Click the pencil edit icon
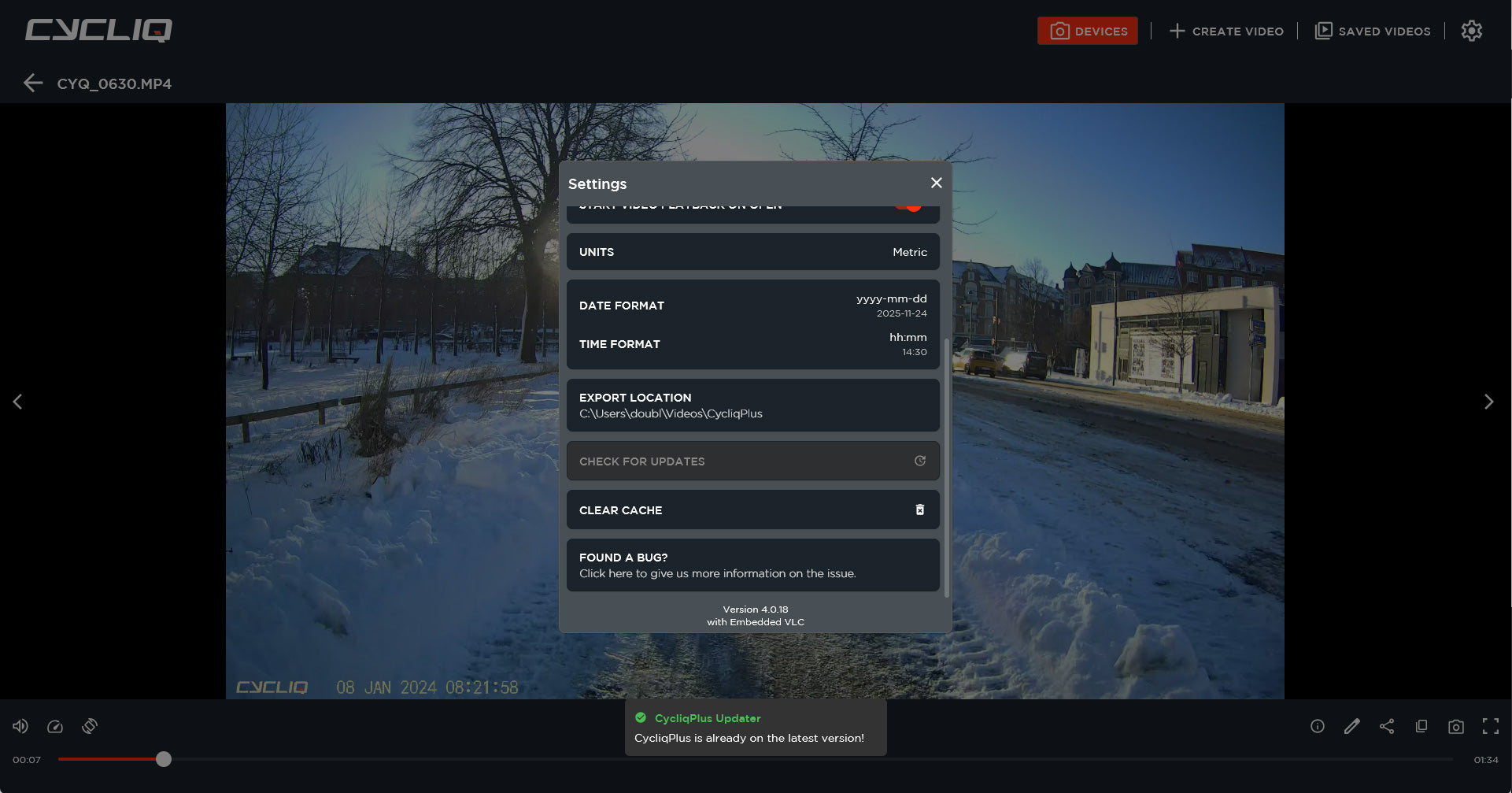Screen dimensions: 1512x793 coord(1351,726)
